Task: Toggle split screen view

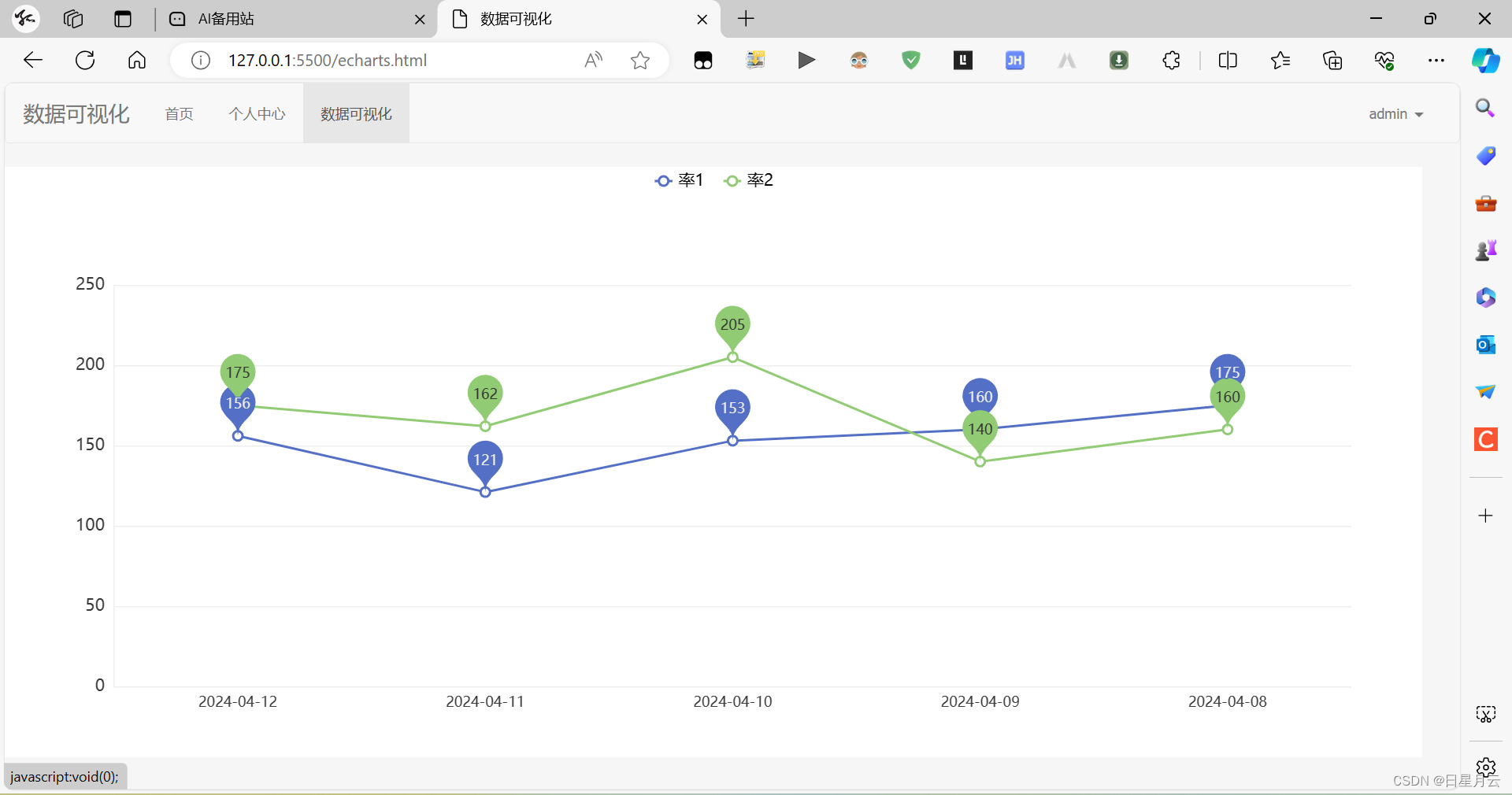Action: coord(1228,61)
